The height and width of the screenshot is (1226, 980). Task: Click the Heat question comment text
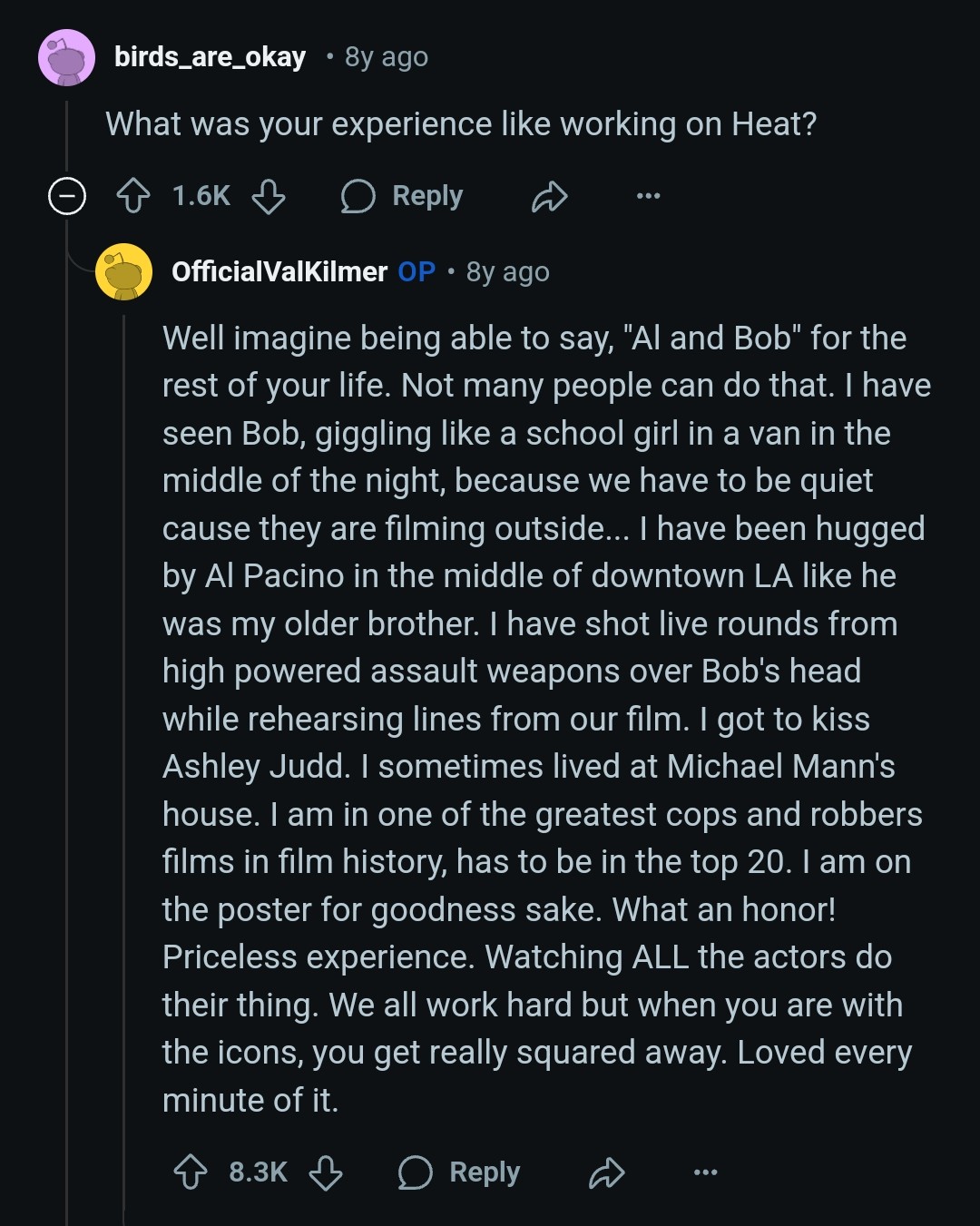tap(461, 124)
